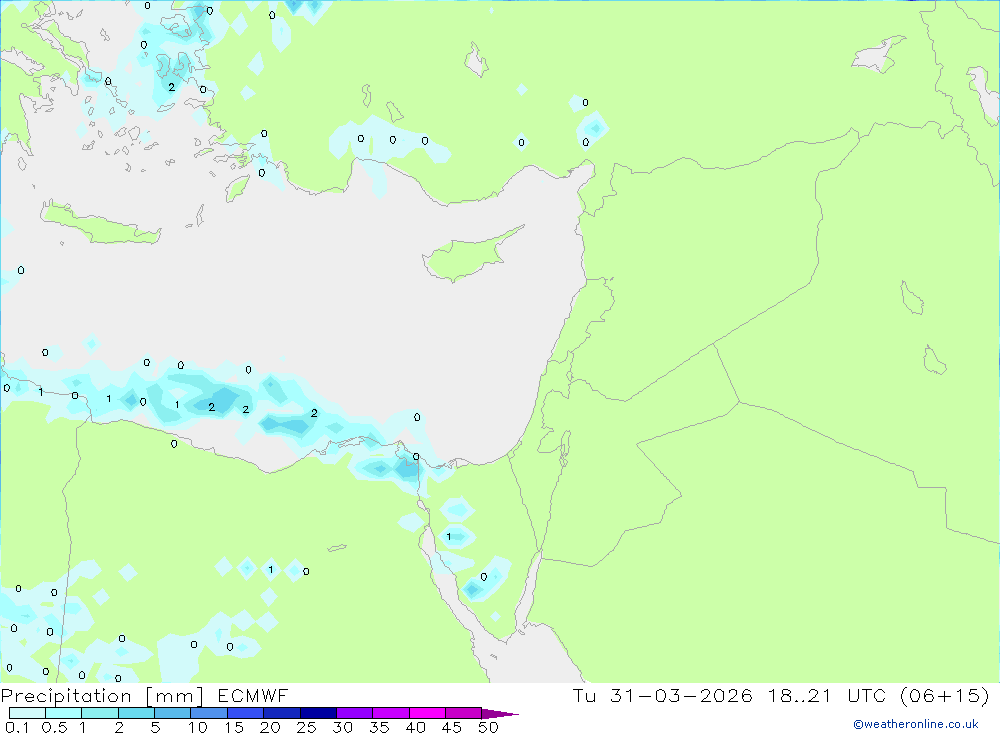Pick the 2–5 mm legend color swatch
This screenshot has width=1000, height=733.
136,713
